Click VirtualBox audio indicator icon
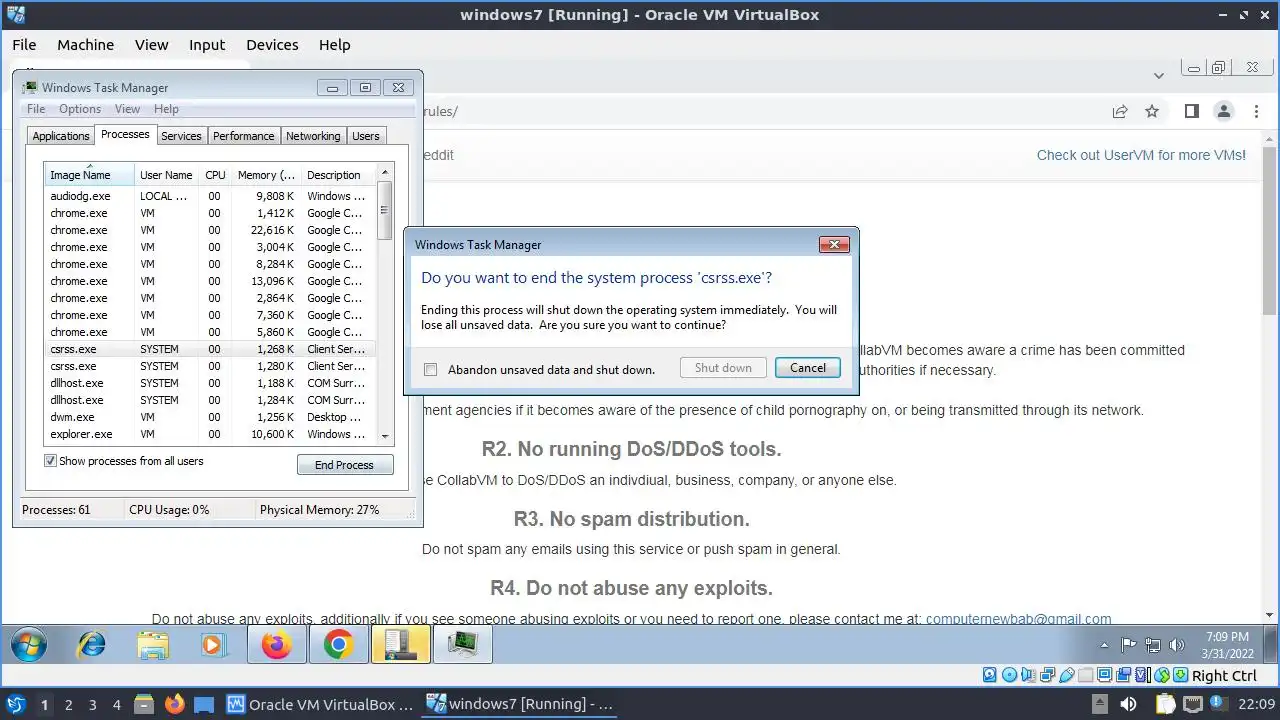This screenshot has height=720, width=1280. pyautogui.click(x=1029, y=676)
